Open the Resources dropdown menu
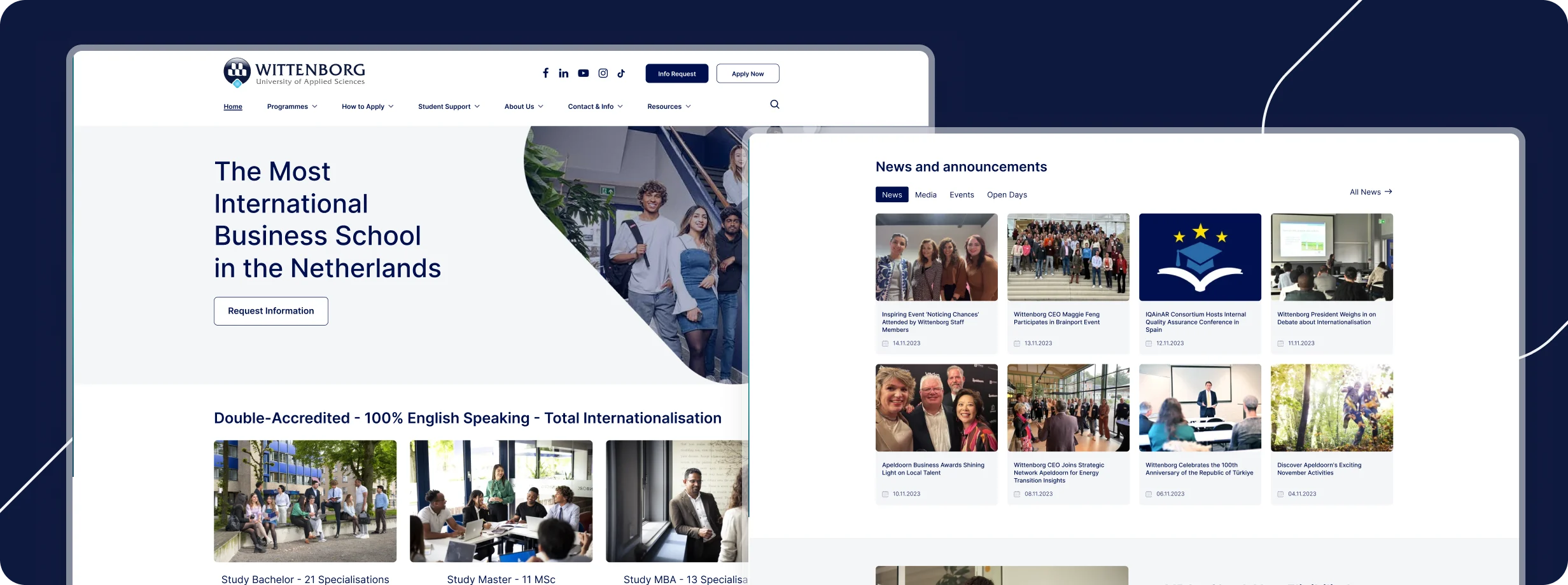This screenshot has height=585, width=1568. tap(668, 107)
